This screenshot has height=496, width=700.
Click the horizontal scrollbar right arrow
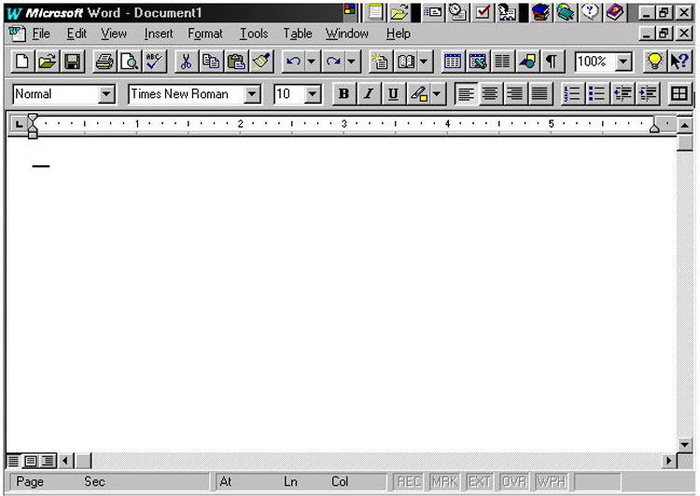coord(670,461)
